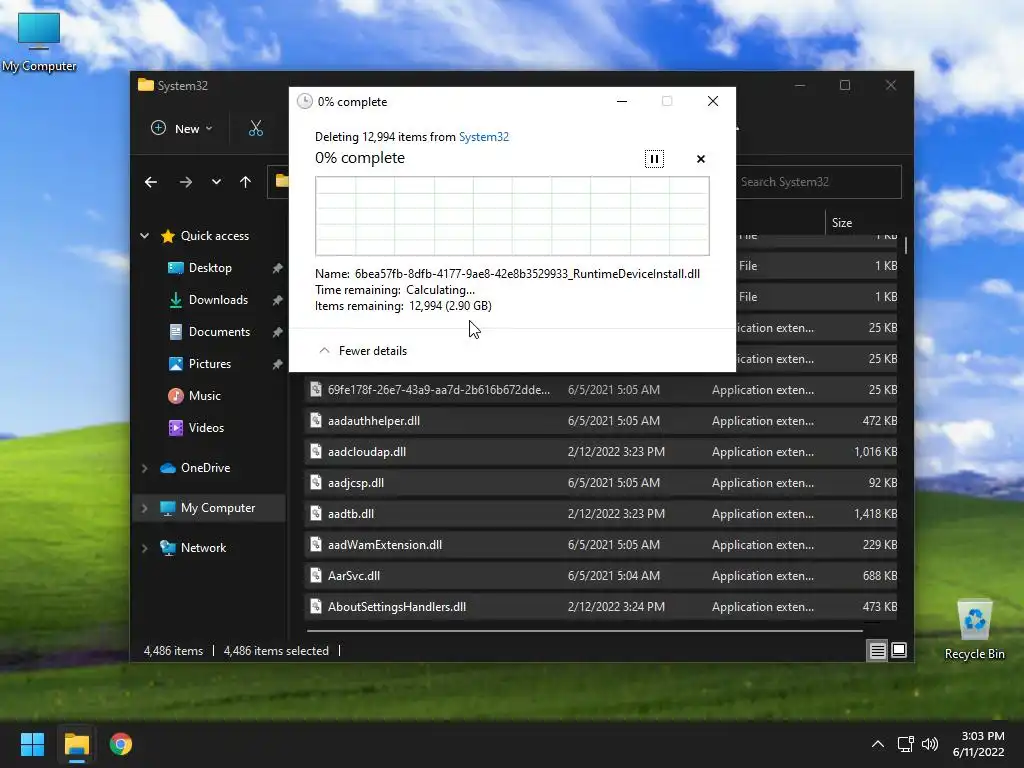Minimize the 0% complete dialog
Screen dimensions: 1024x768
(622, 101)
